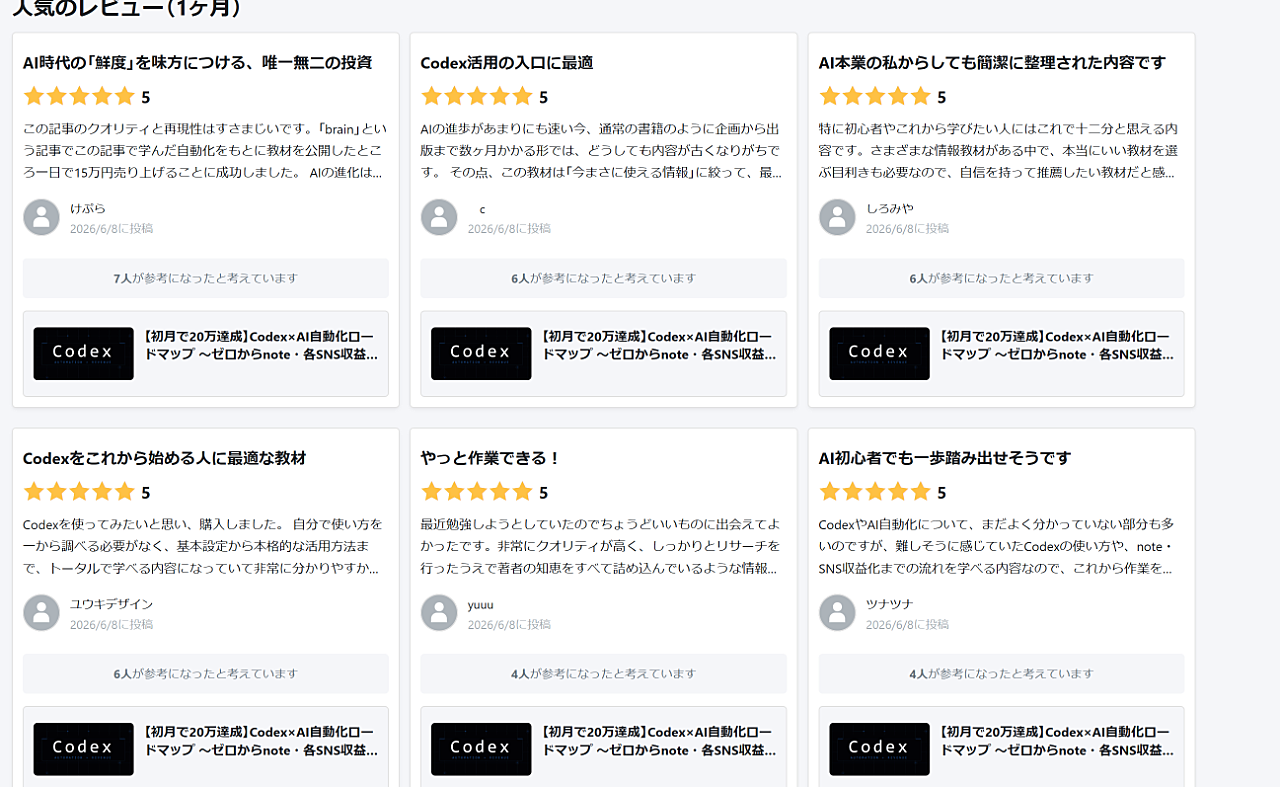Click yuuu's profile avatar icon
Screen dimensions: 1280x787
[x=439, y=613]
